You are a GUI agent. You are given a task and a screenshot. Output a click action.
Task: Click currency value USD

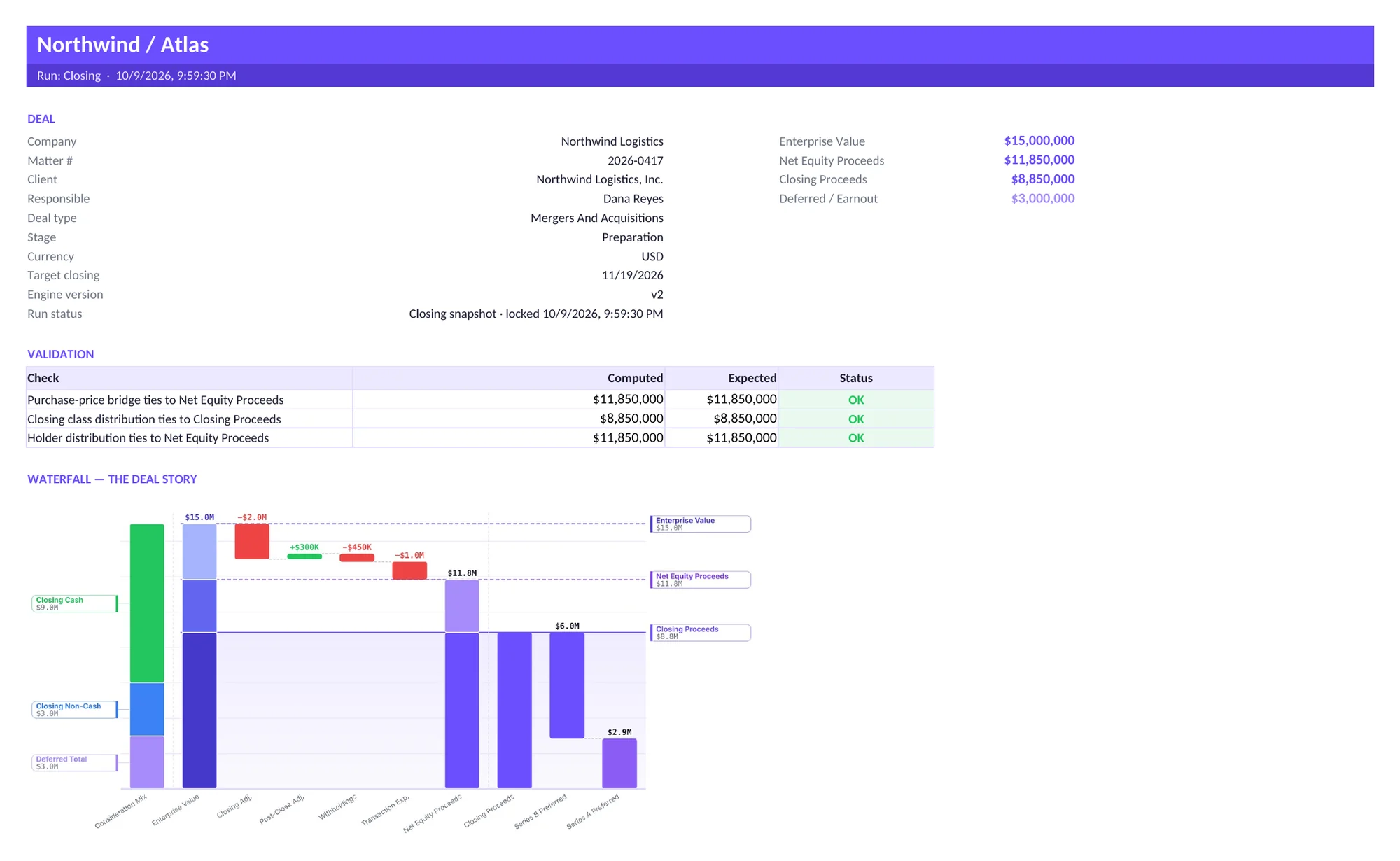coord(652,256)
